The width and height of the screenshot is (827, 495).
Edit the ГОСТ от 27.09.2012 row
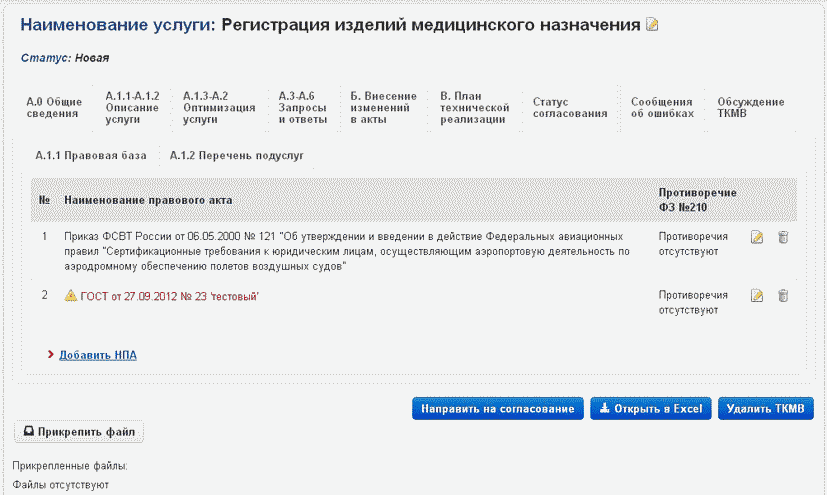pyautogui.click(x=757, y=296)
